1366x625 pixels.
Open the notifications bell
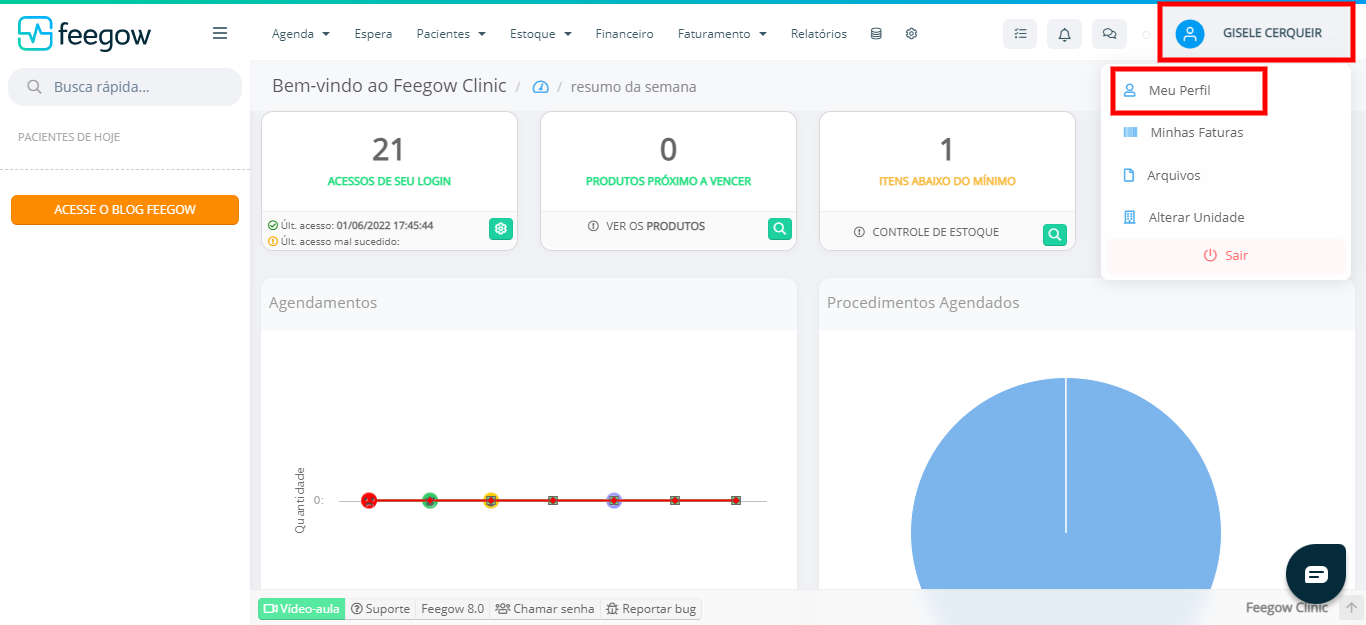1064,34
